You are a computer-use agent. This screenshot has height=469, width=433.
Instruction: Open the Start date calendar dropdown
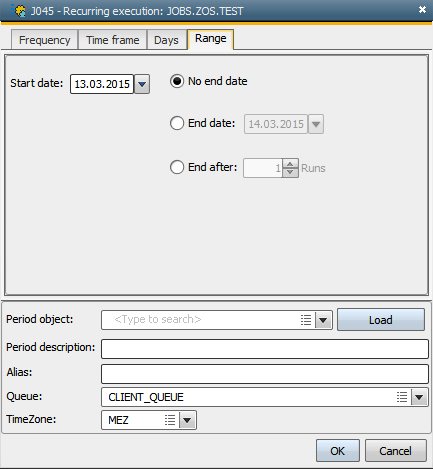(142, 84)
